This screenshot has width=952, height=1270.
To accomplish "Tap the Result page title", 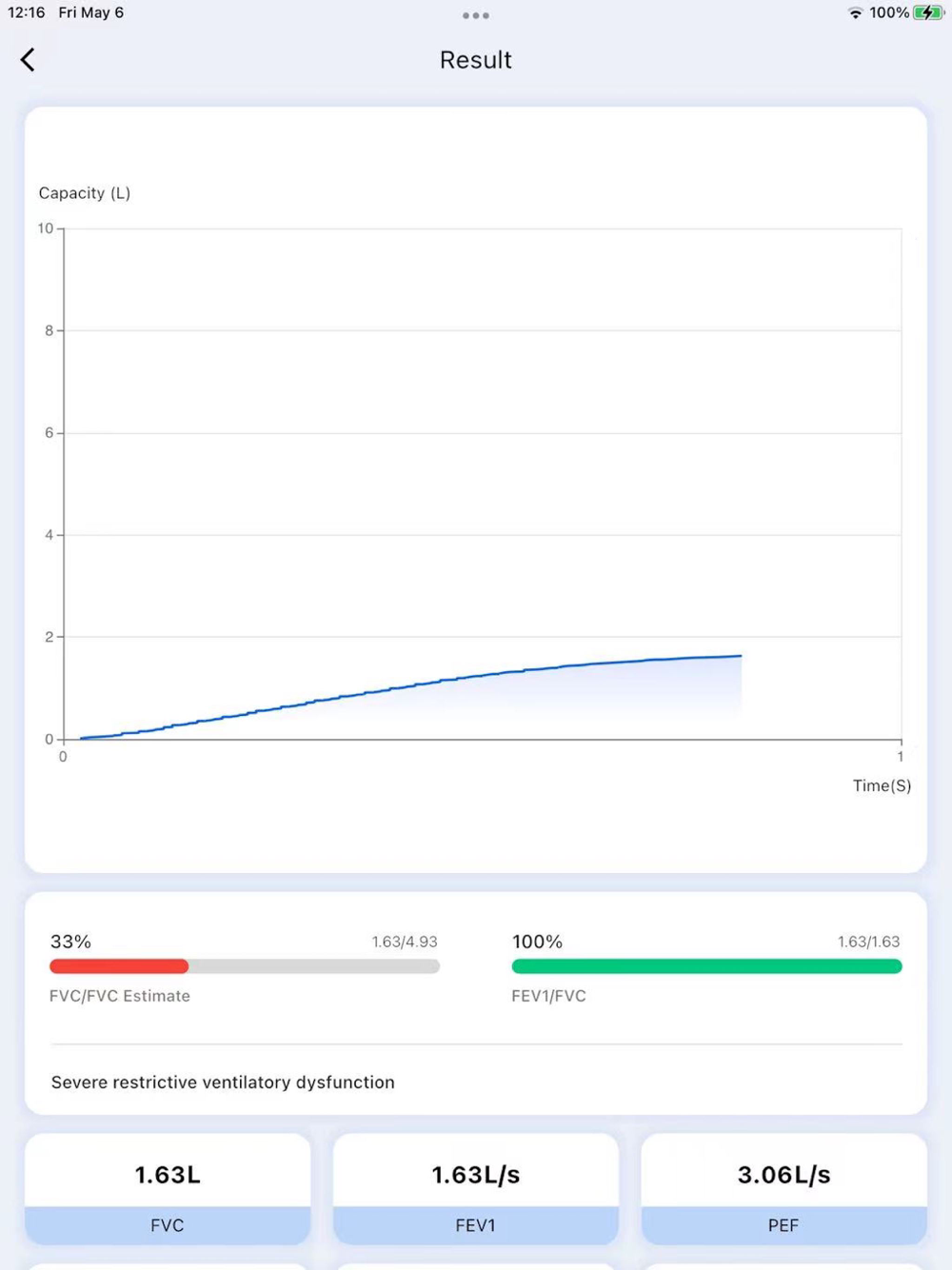I will pyautogui.click(x=475, y=60).
